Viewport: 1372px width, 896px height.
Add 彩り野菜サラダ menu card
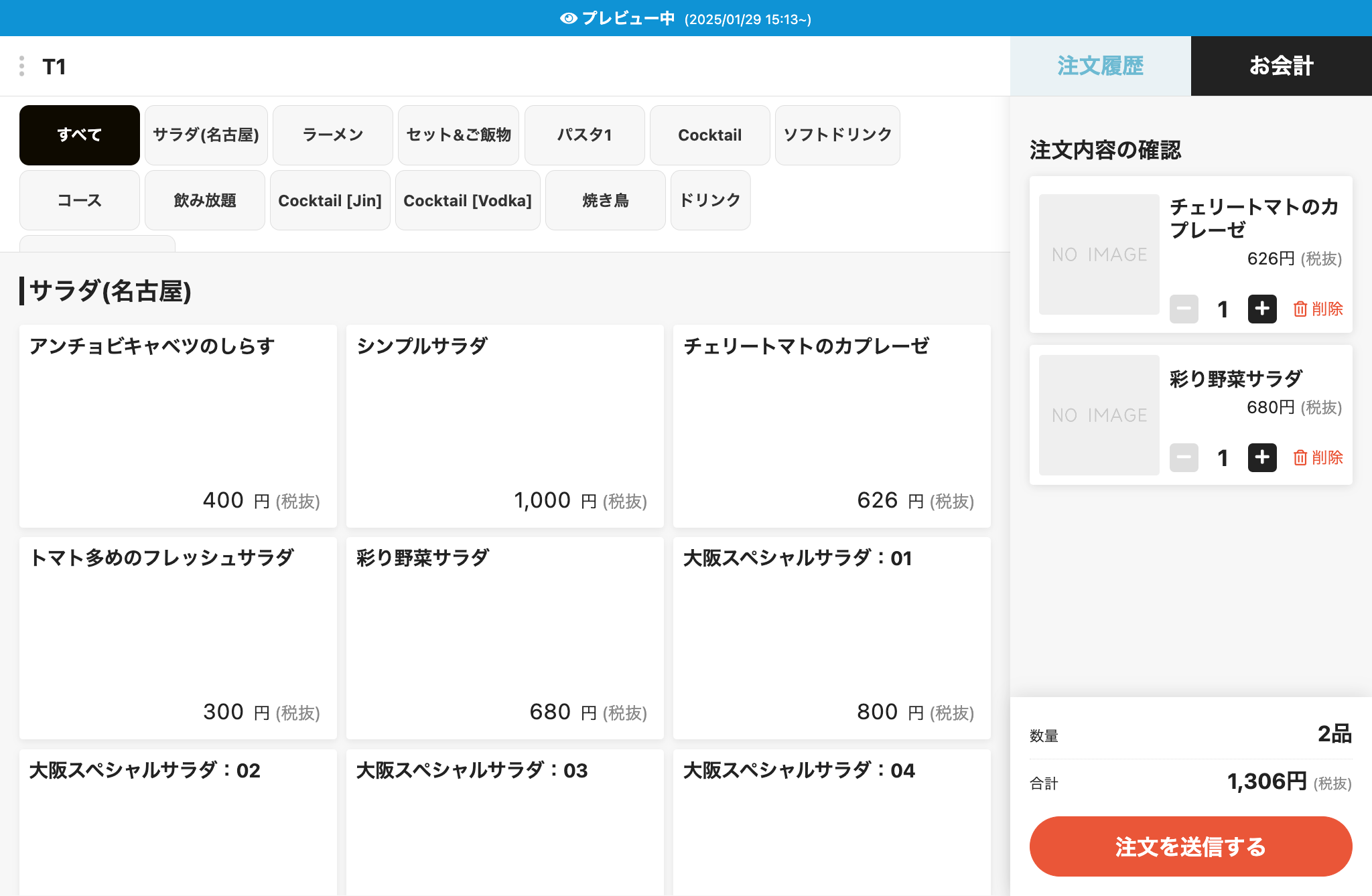coord(505,638)
